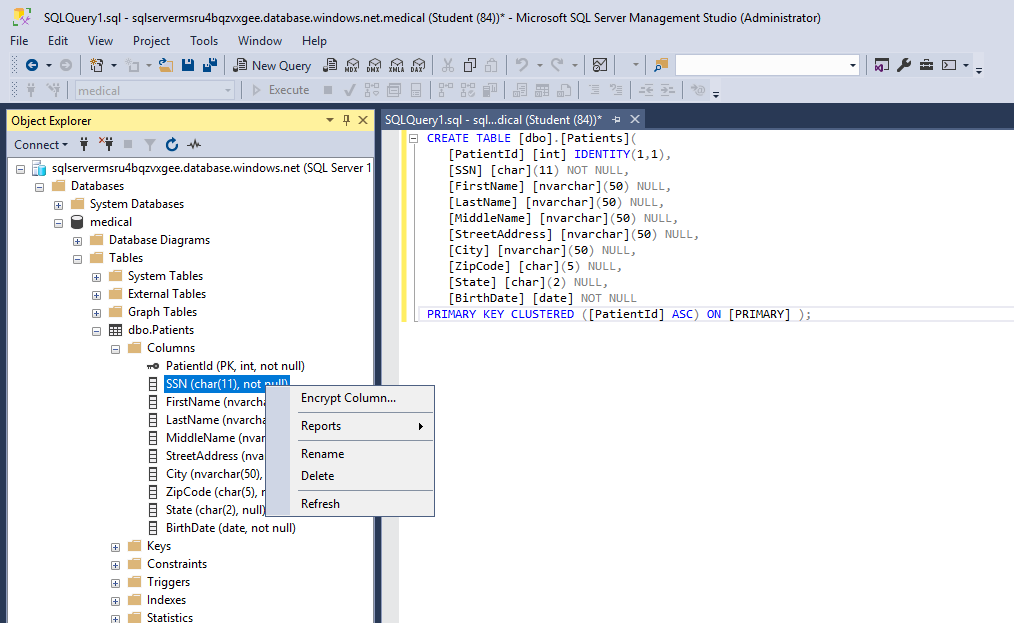Select the PatientId column in the tree

235,366
